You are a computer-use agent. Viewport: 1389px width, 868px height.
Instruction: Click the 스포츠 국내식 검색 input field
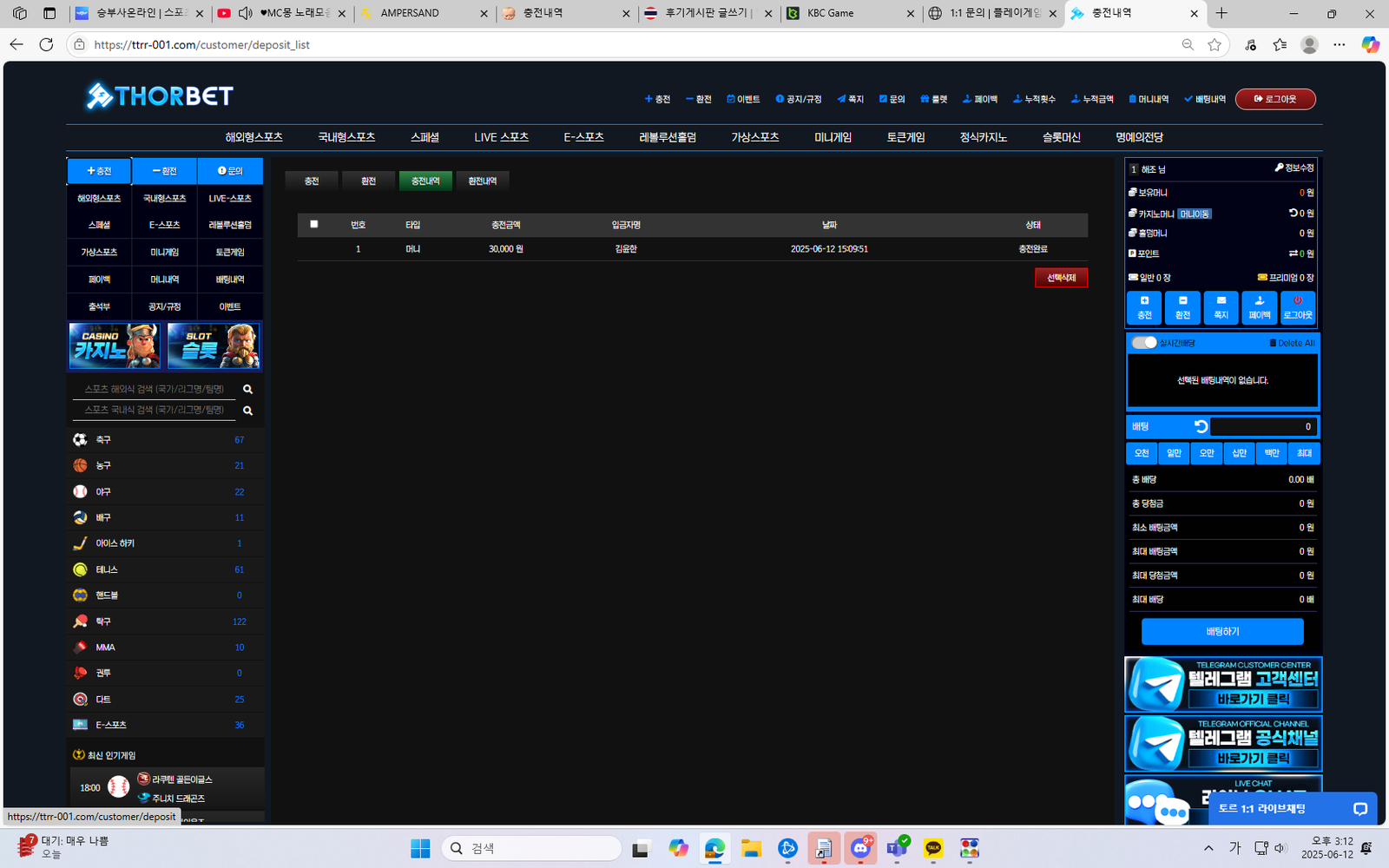pos(155,410)
